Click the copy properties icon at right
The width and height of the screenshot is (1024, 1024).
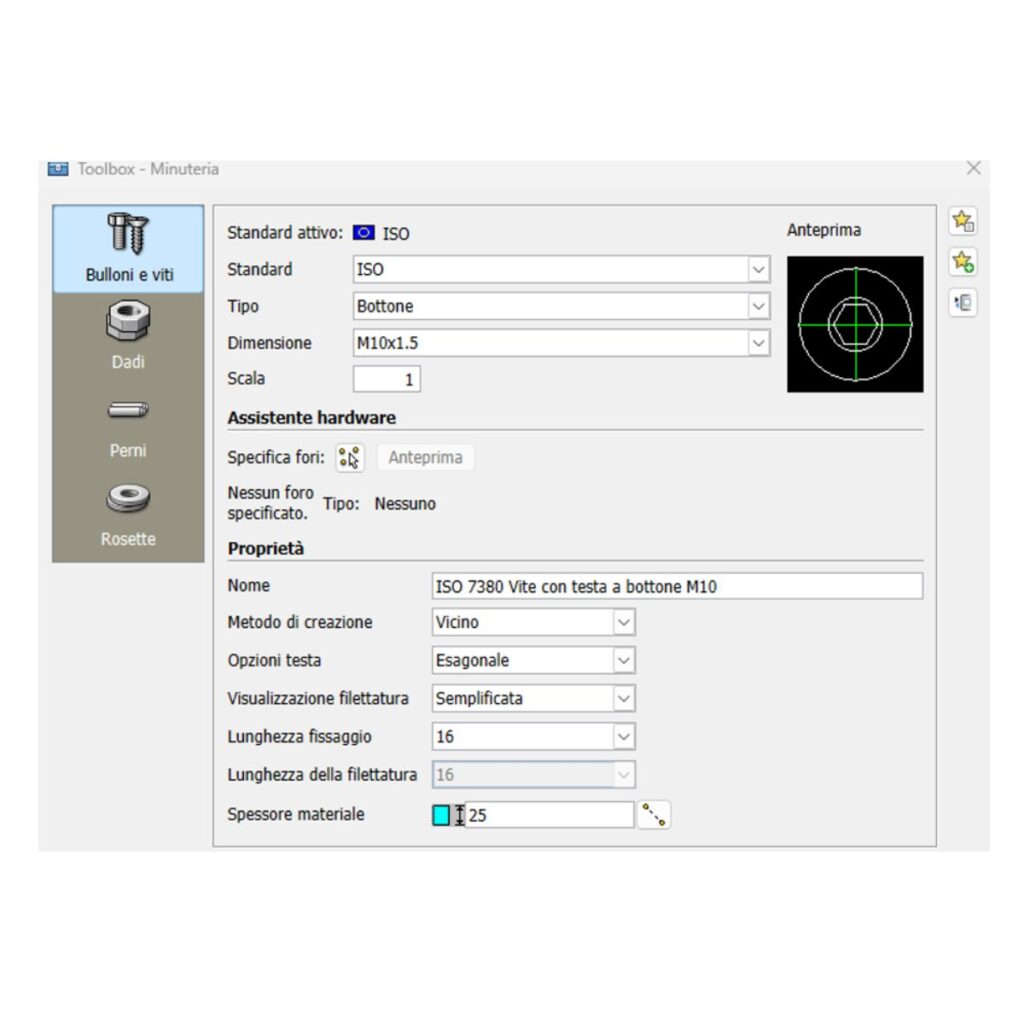pos(963,303)
